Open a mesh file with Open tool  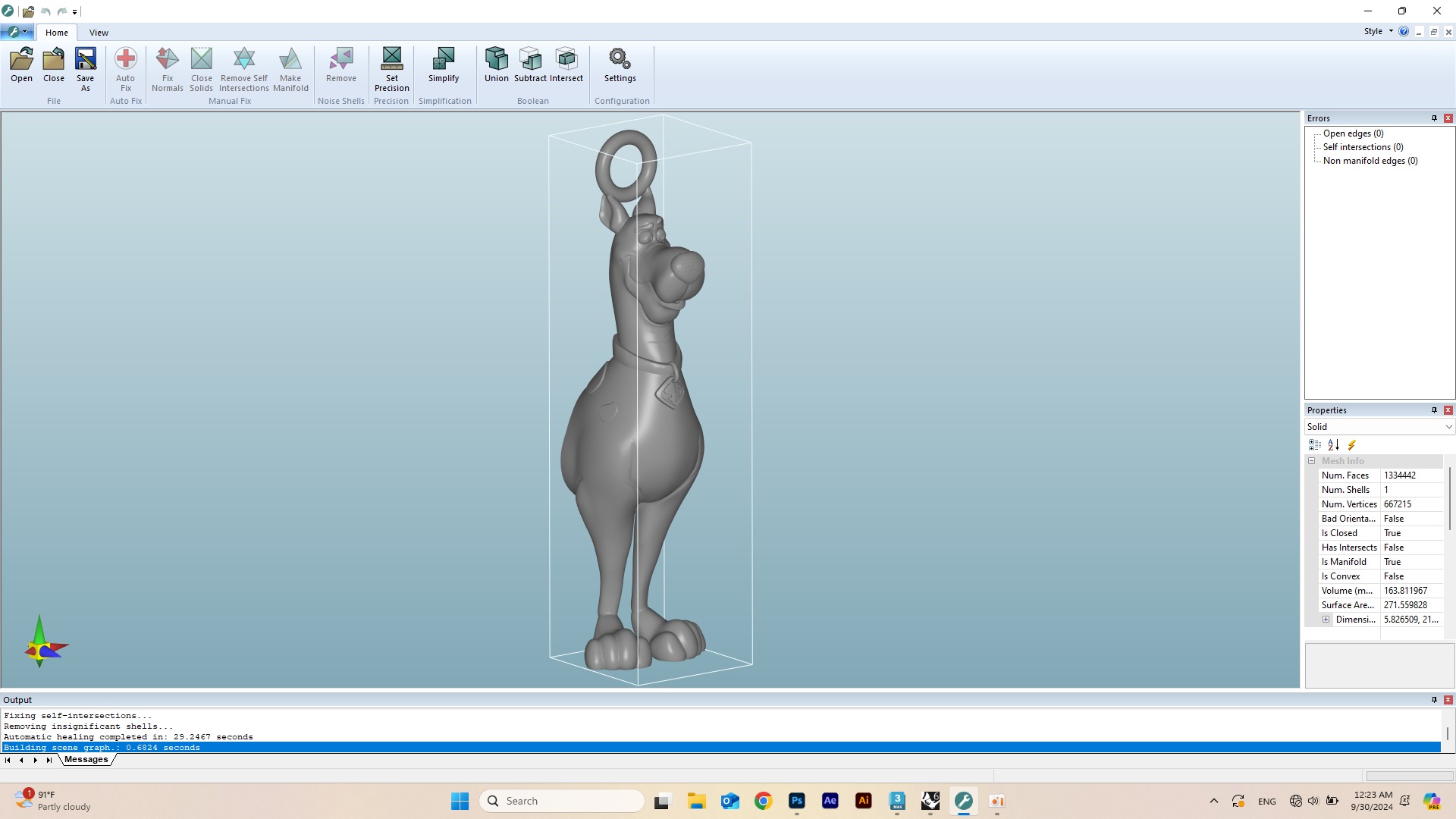(21, 65)
